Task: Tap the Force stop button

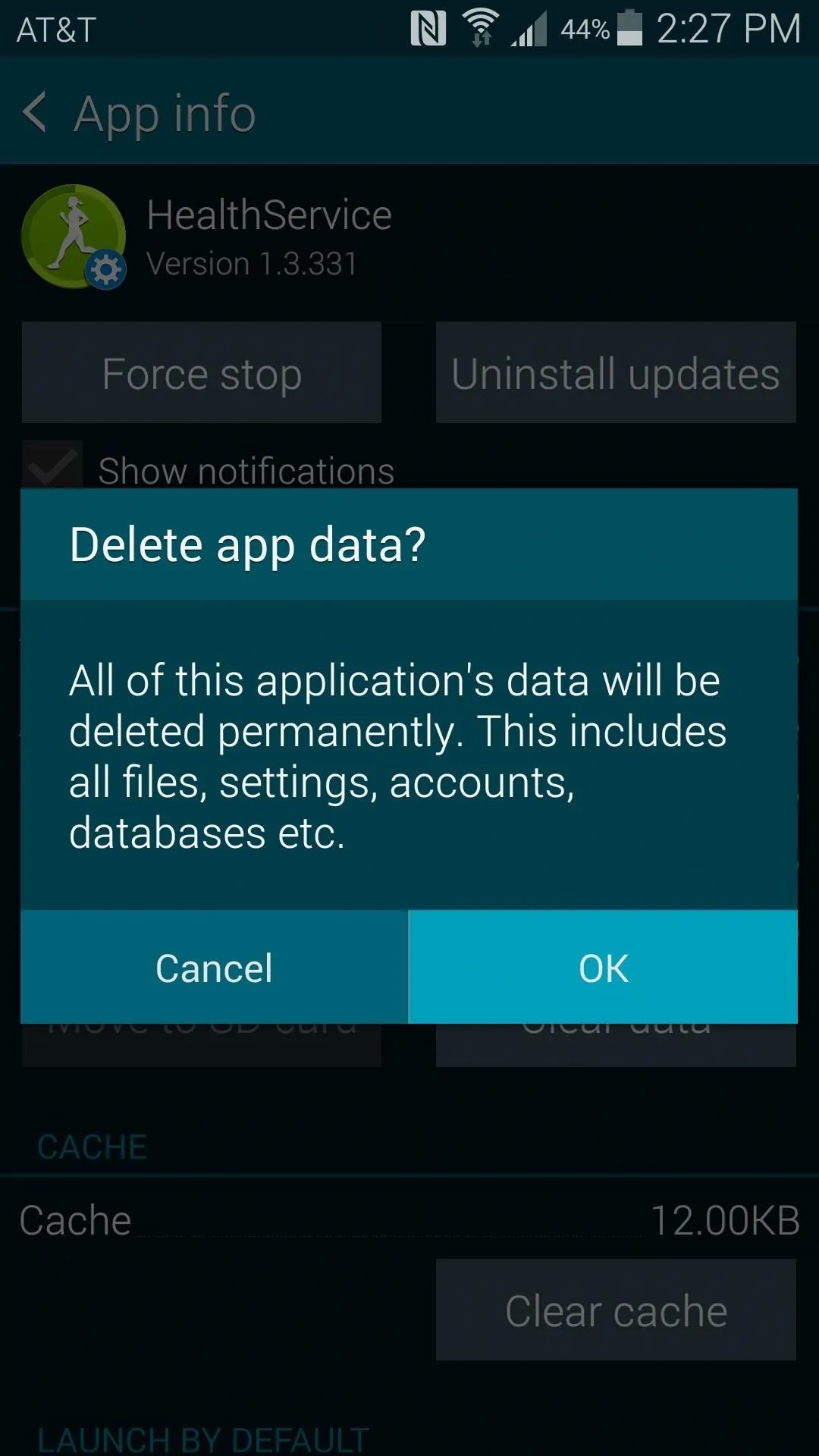Action: coord(202,373)
